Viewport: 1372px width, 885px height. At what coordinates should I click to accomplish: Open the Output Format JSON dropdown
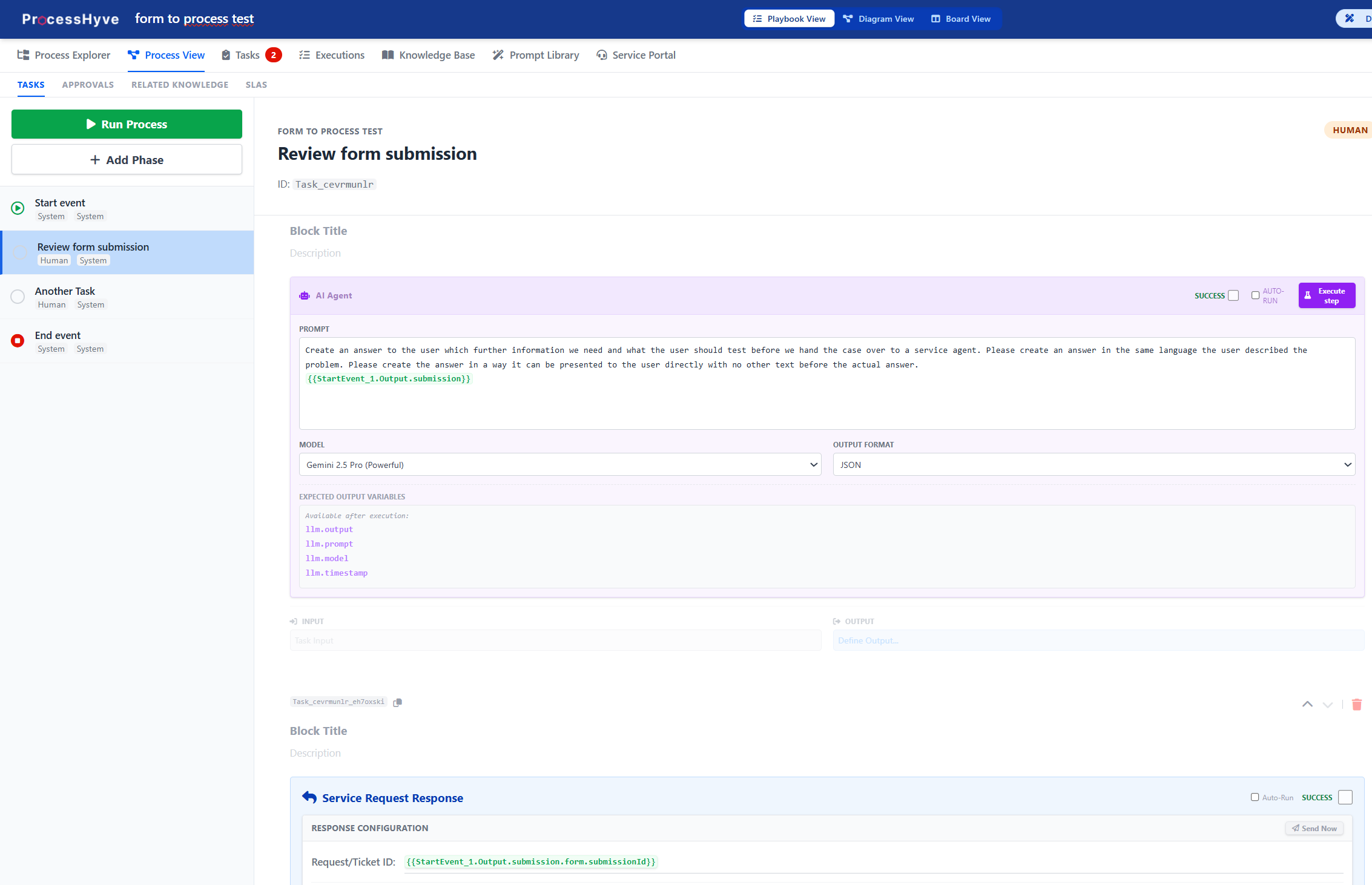pyautogui.click(x=1093, y=464)
